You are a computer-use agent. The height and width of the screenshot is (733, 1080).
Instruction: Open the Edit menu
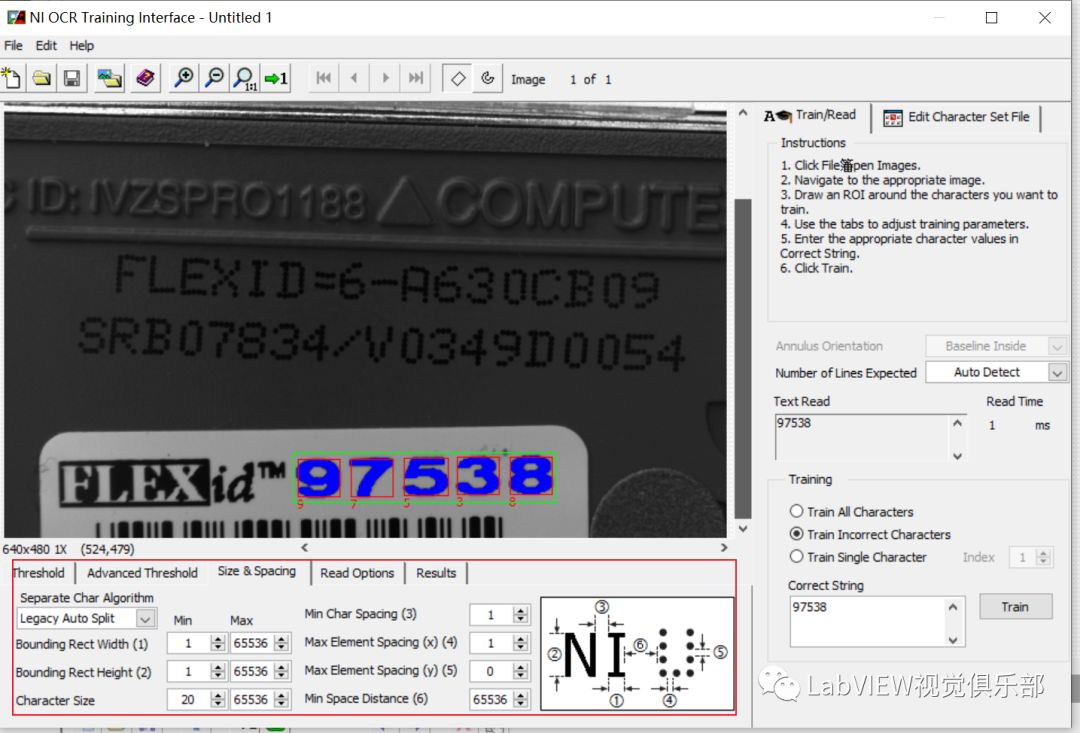pyautogui.click(x=45, y=45)
